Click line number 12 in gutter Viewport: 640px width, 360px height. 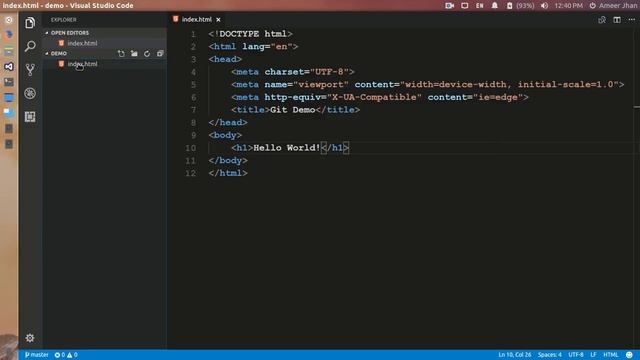pyautogui.click(x=190, y=173)
